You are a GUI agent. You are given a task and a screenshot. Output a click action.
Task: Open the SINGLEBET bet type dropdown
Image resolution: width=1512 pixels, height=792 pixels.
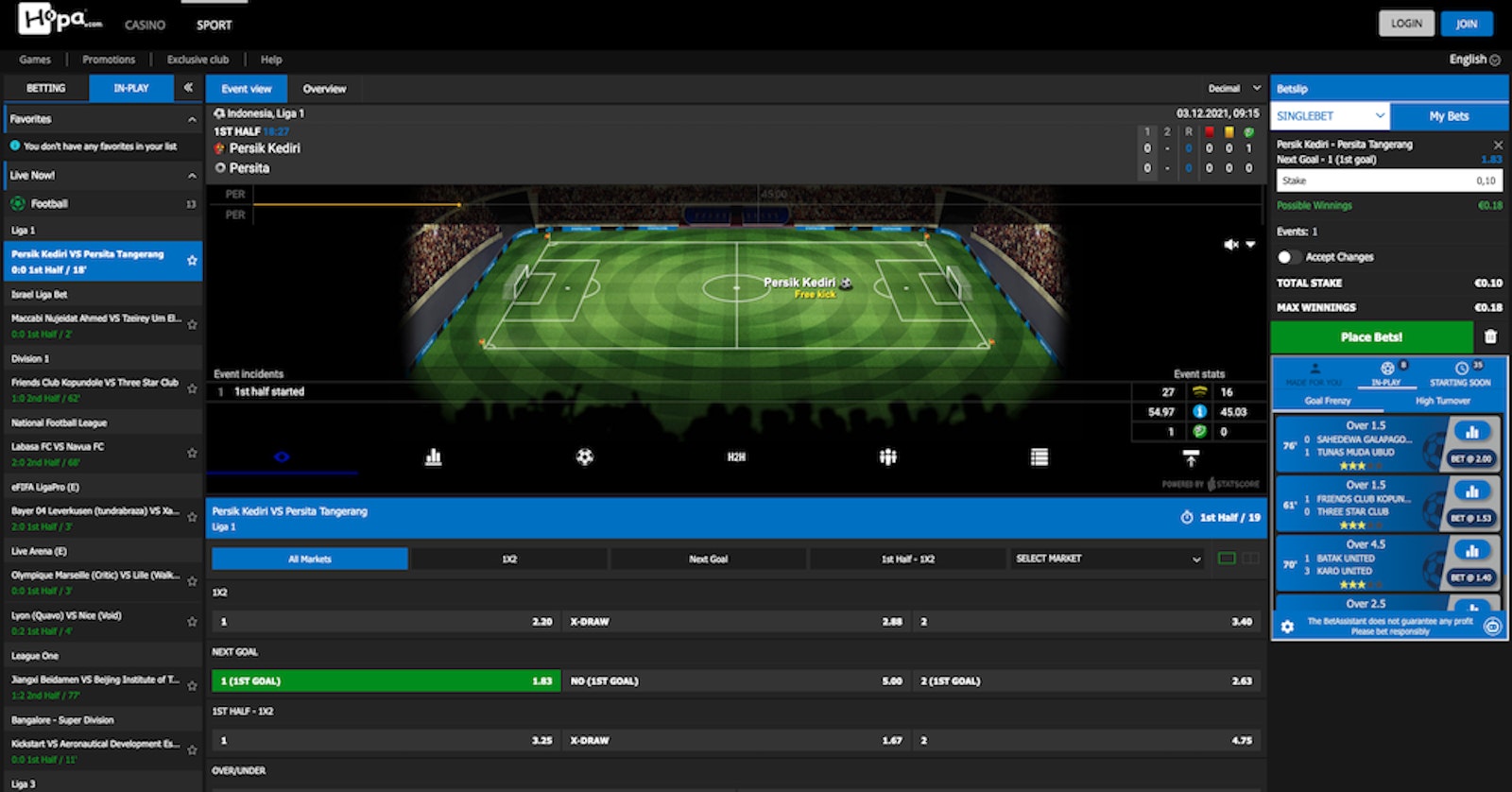pyautogui.click(x=1330, y=116)
